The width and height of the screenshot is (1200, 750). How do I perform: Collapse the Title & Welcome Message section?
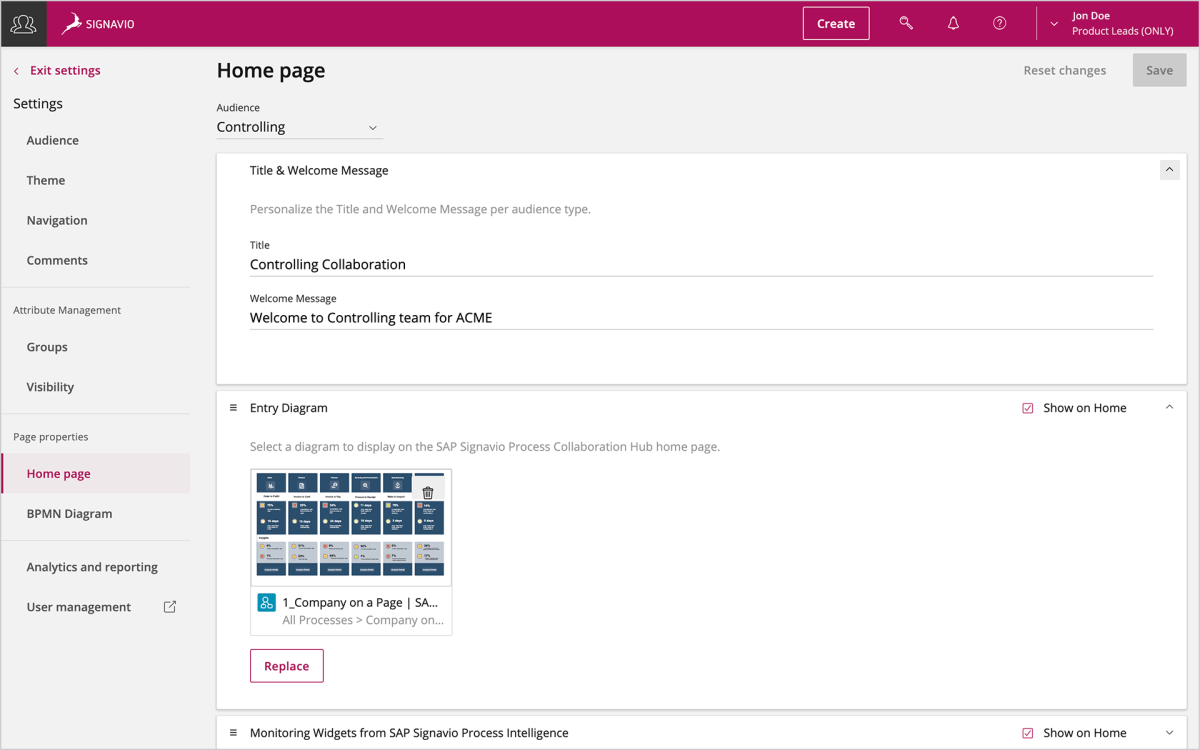click(x=1169, y=169)
